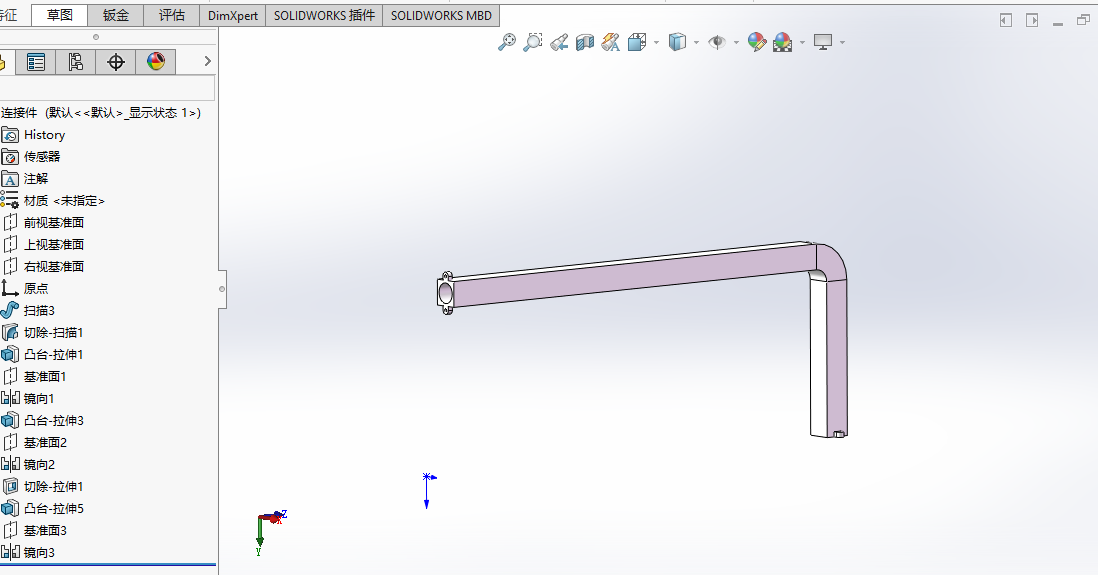Screen dimensions: 1098x575
Task: Click the View Settings monitor icon
Action: point(823,42)
